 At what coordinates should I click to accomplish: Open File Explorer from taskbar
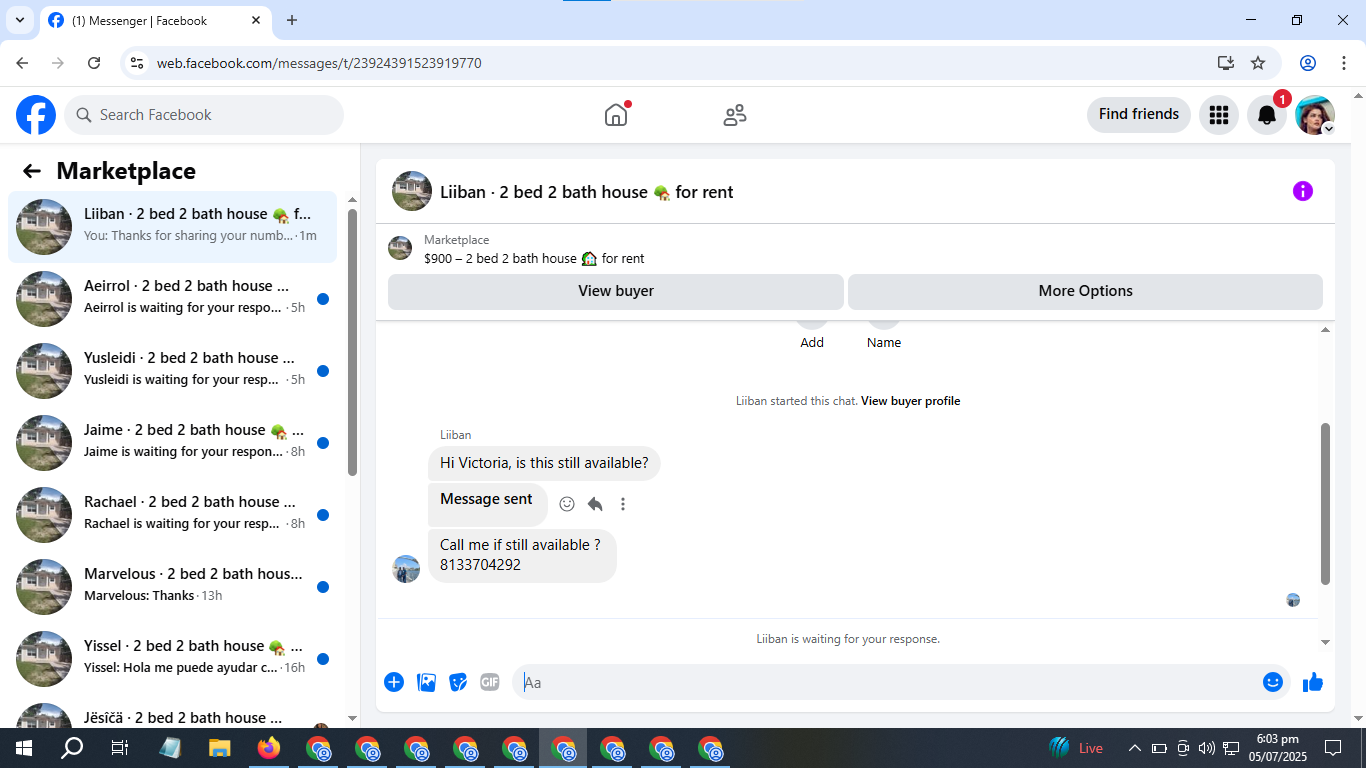(x=219, y=748)
